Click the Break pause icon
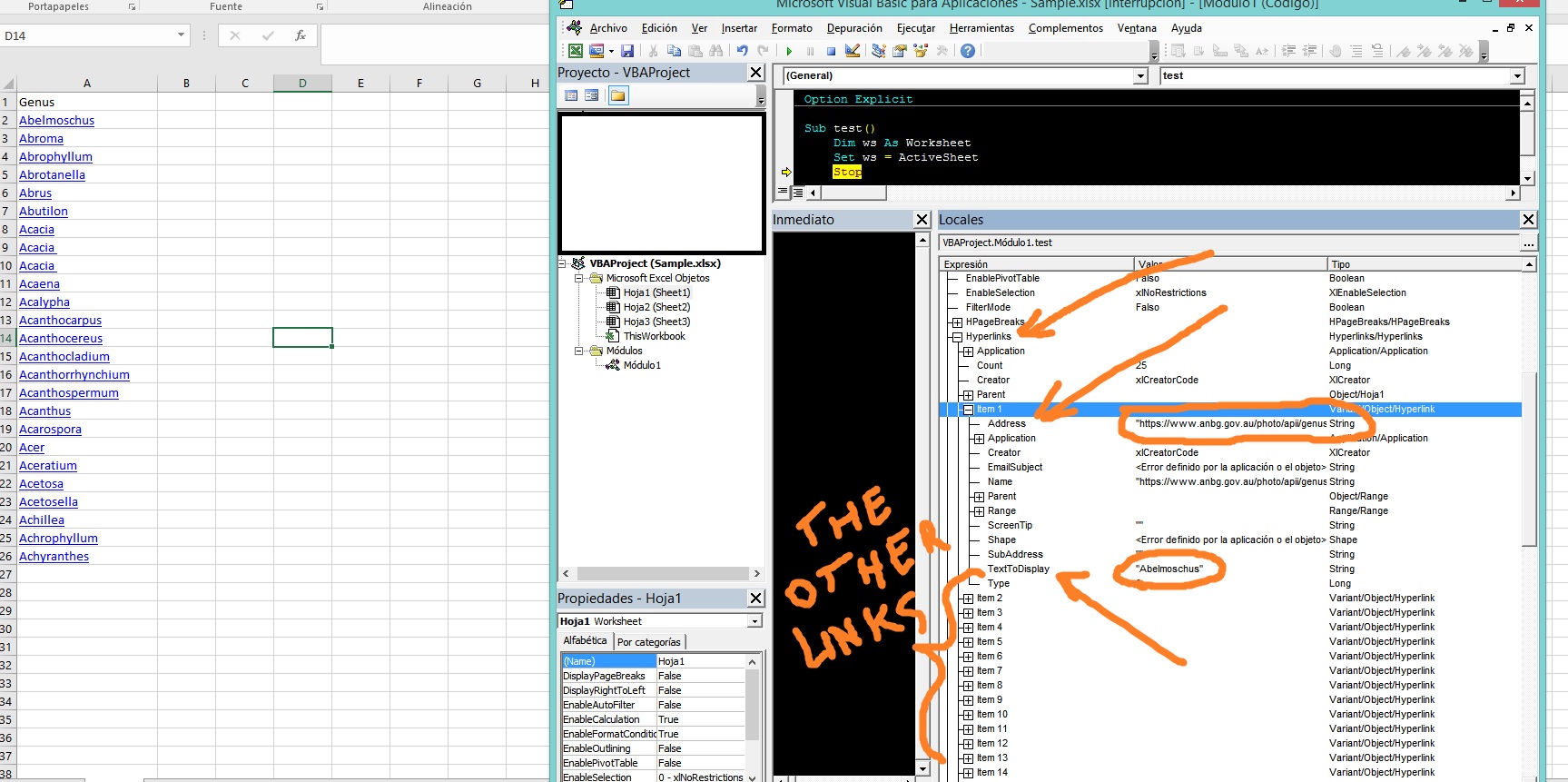This screenshot has width=1568, height=782. point(810,51)
